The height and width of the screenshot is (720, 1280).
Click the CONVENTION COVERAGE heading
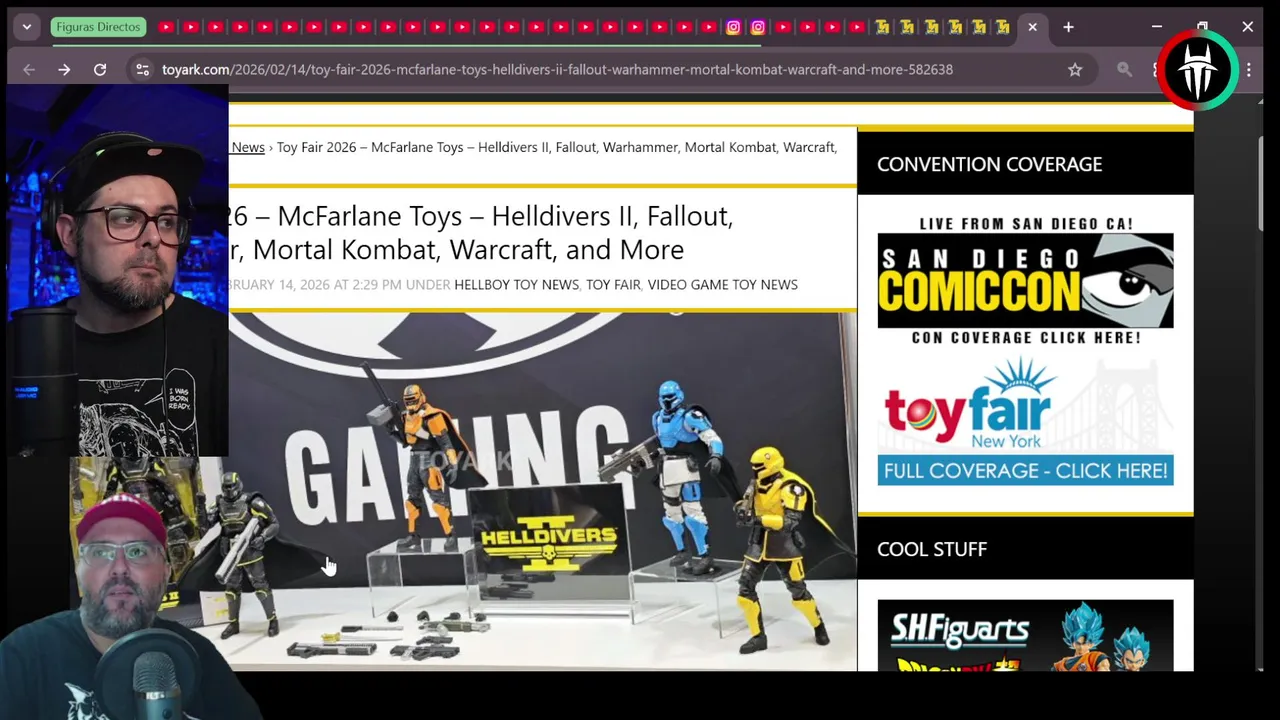[x=989, y=164]
